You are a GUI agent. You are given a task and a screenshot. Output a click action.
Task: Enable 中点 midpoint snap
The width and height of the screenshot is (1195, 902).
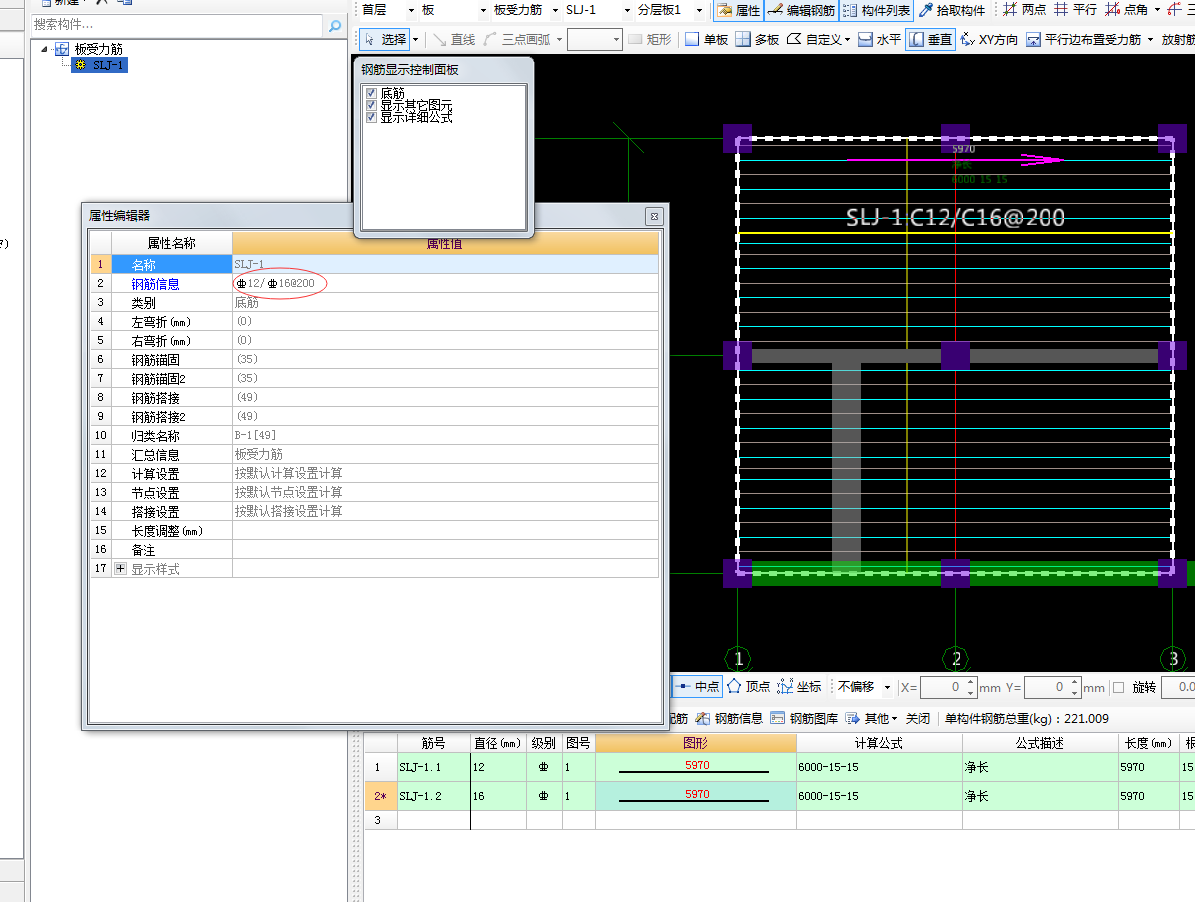(x=697, y=686)
